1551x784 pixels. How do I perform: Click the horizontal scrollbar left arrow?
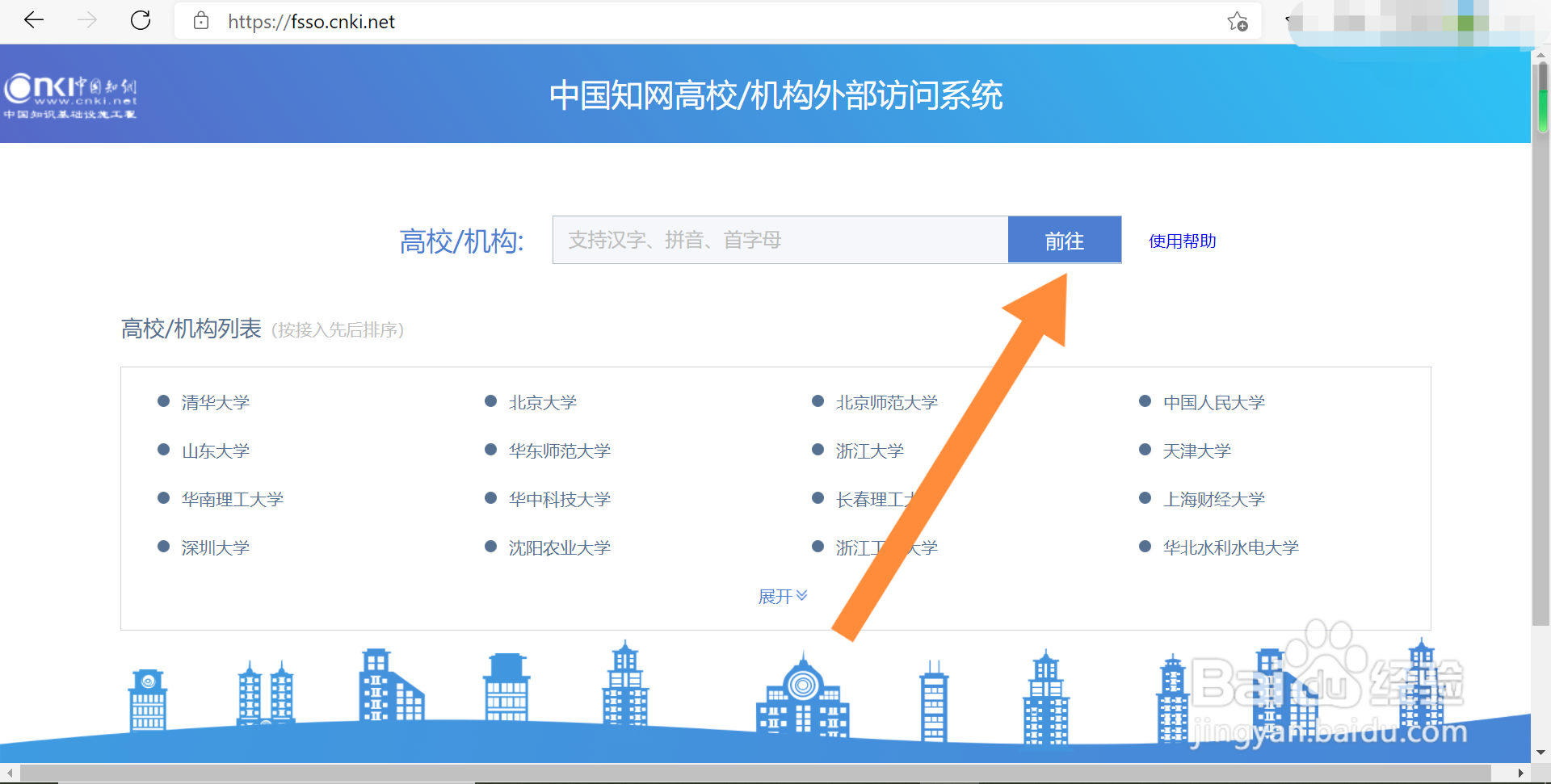click(x=10, y=773)
